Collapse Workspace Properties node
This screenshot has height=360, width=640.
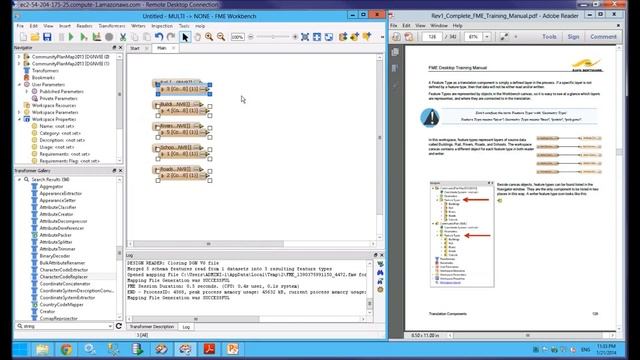(x=19, y=119)
